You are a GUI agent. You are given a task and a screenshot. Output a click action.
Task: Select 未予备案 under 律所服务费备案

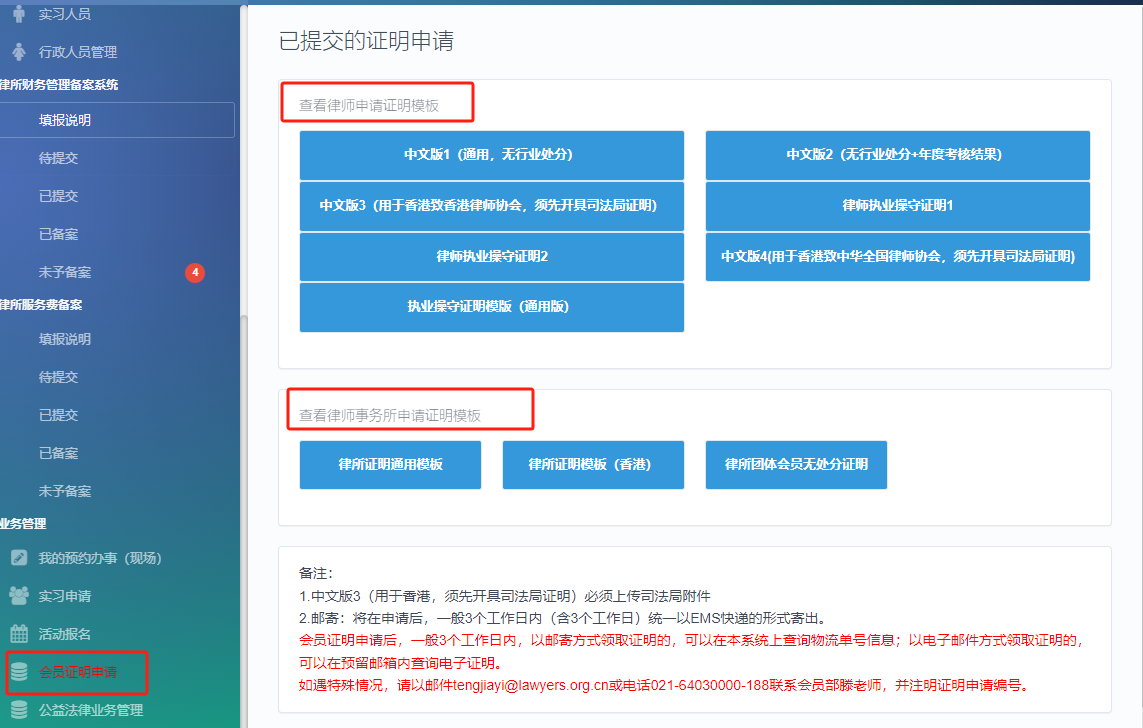coord(65,491)
